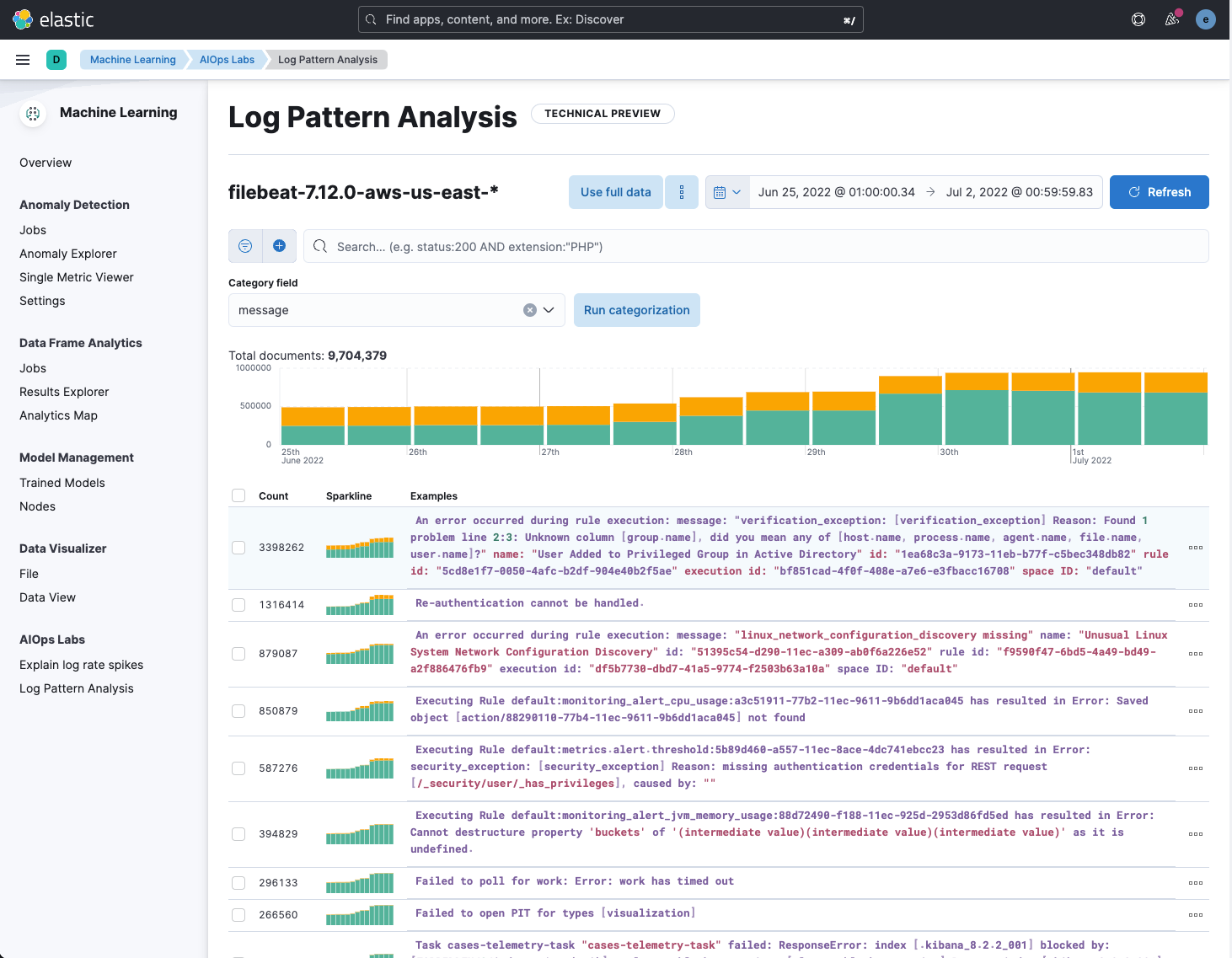Click the global search field

pos(611,19)
